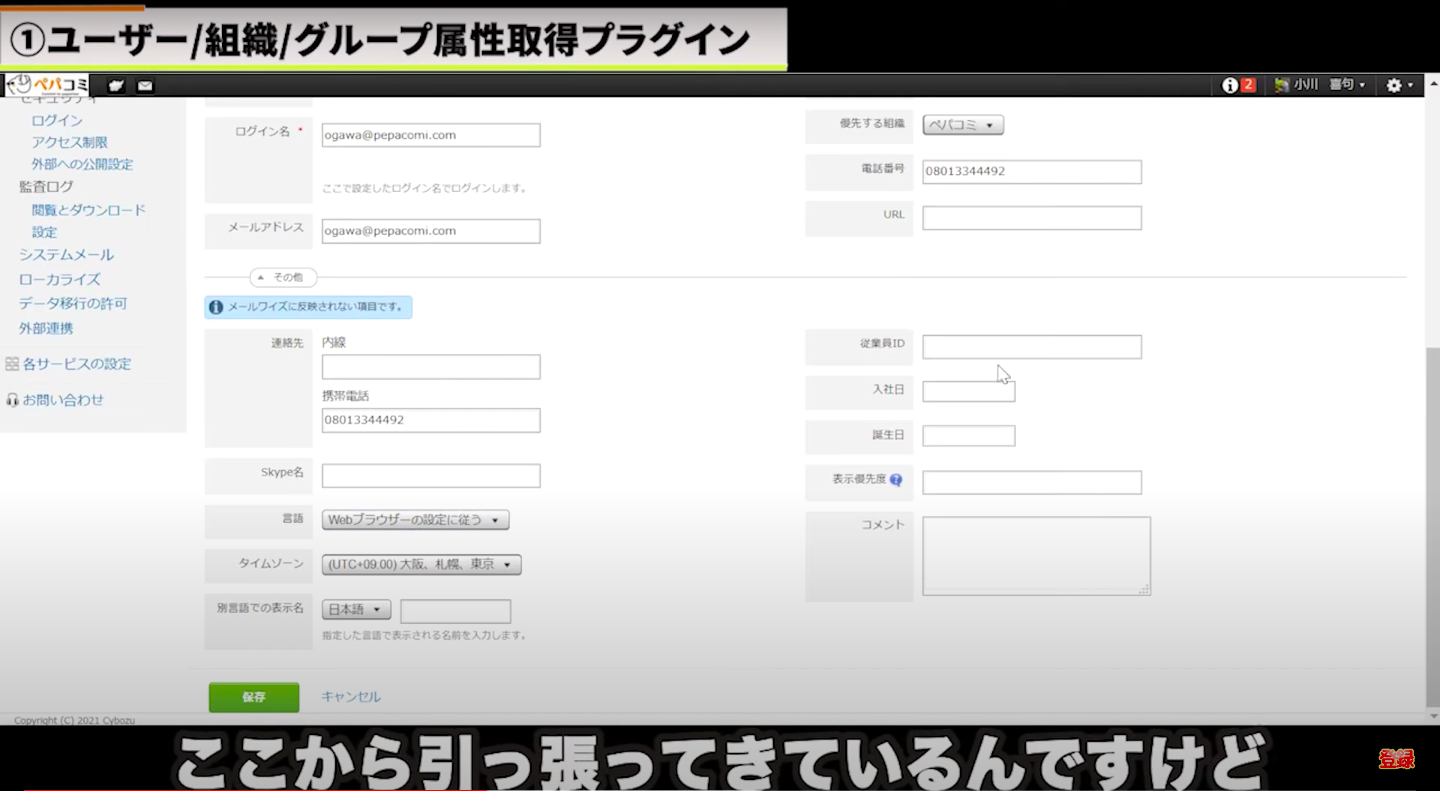Image resolution: width=1440 pixels, height=791 pixels.
Task: Collapse the その他 section
Action: (x=283, y=277)
